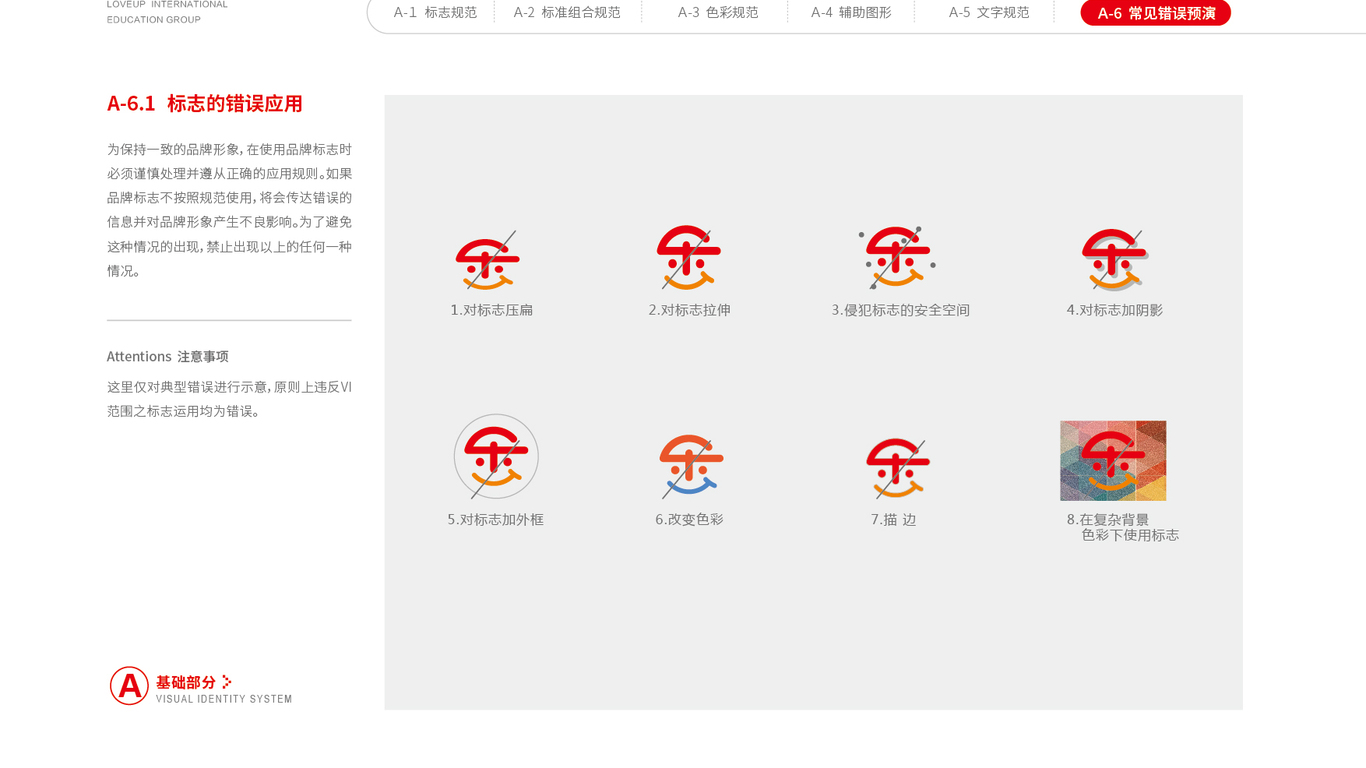Click the stretched logo above 2.对标志拉伸
1366x768 pixels.
click(689, 258)
